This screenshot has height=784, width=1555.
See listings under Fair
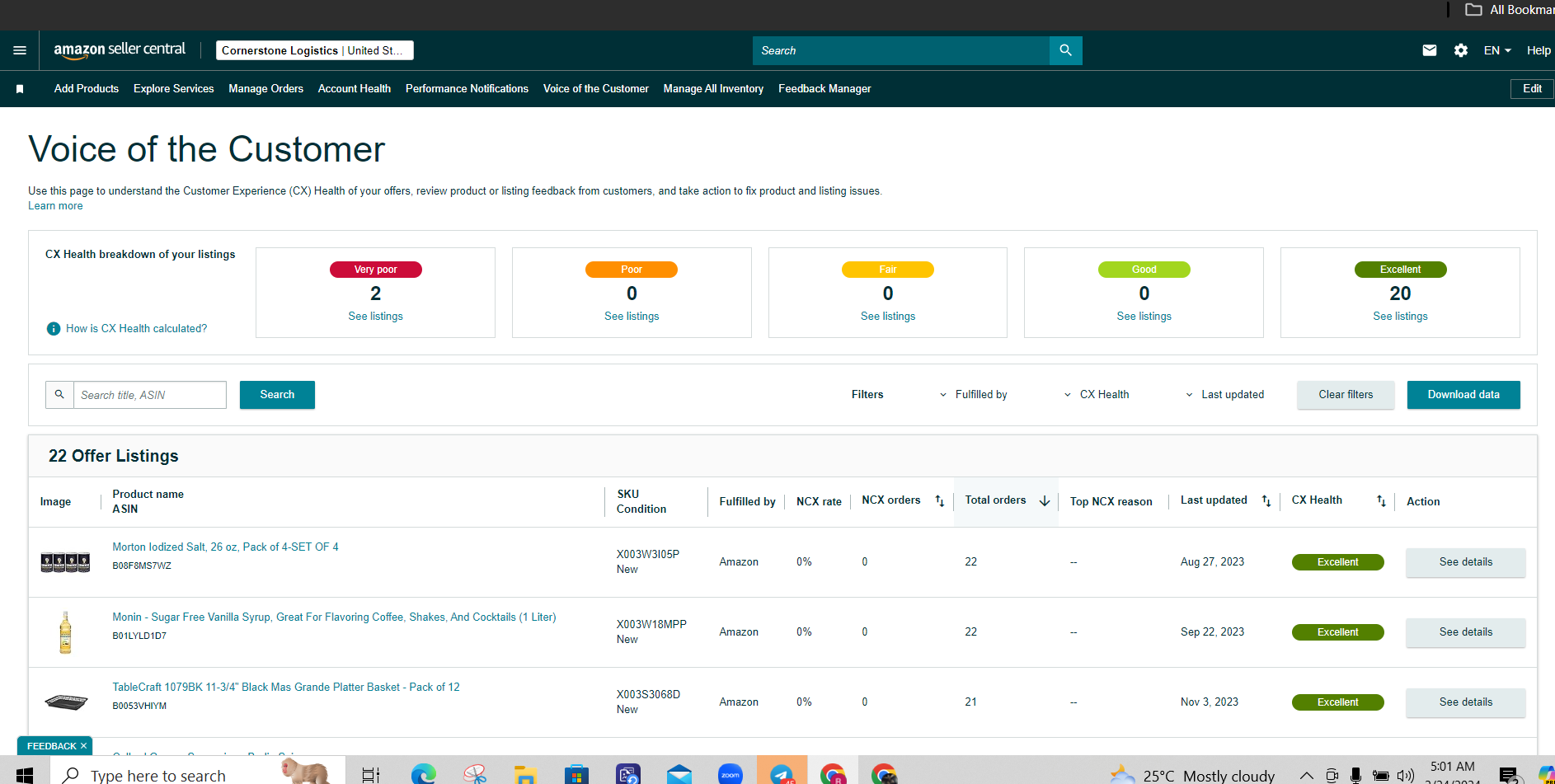click(x=888, y=317)
